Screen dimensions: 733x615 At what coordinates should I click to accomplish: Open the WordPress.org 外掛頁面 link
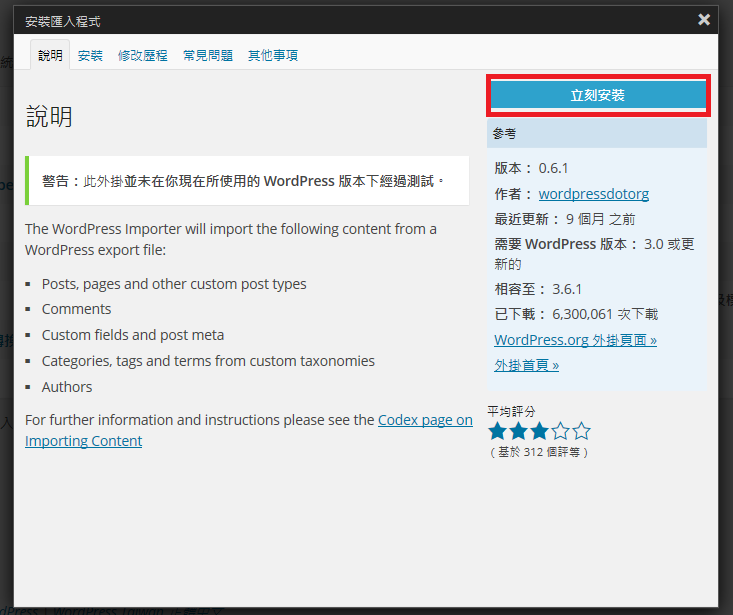coord(575,340)
